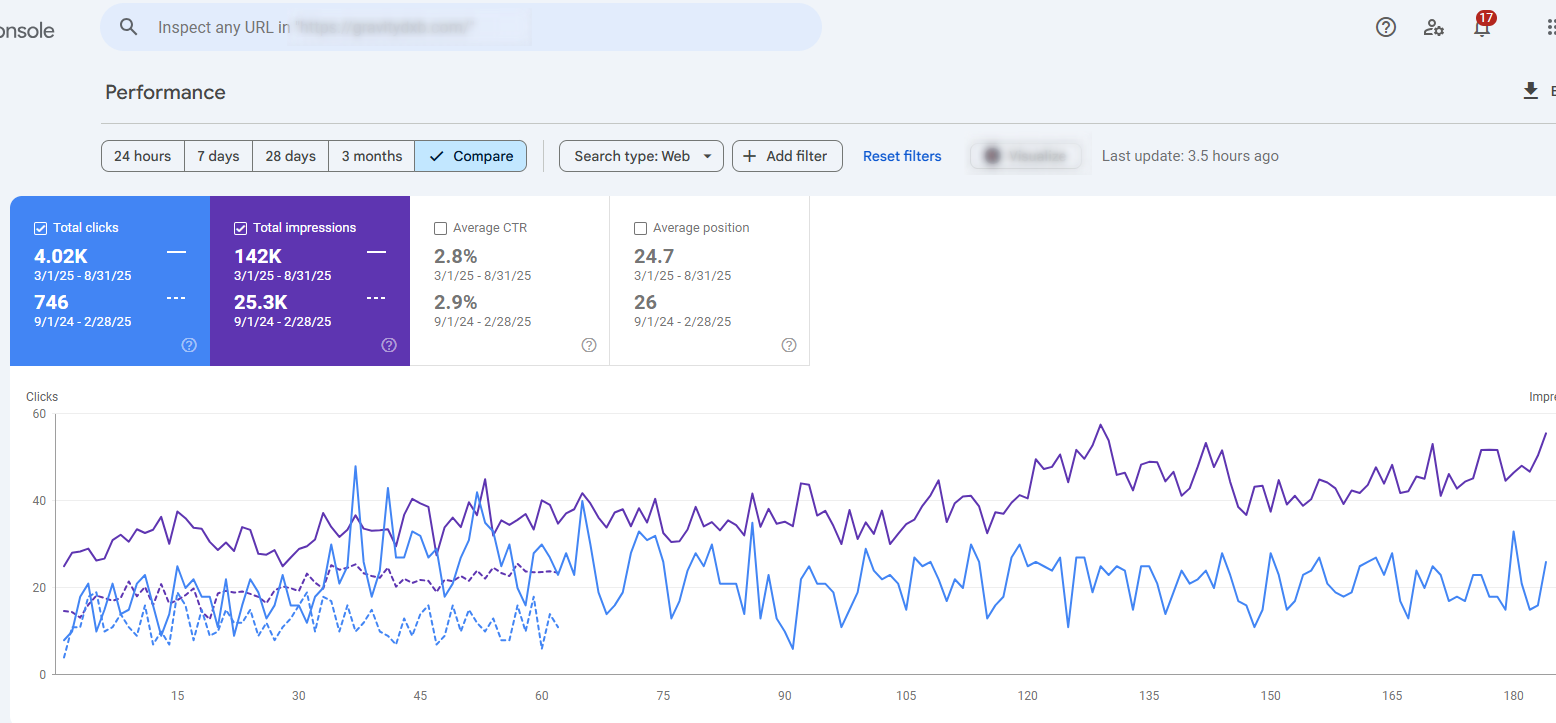The height and width of the screenshot is (723, 1556).
Task: Switch to the 28 days range
Action: pos(290,156)
